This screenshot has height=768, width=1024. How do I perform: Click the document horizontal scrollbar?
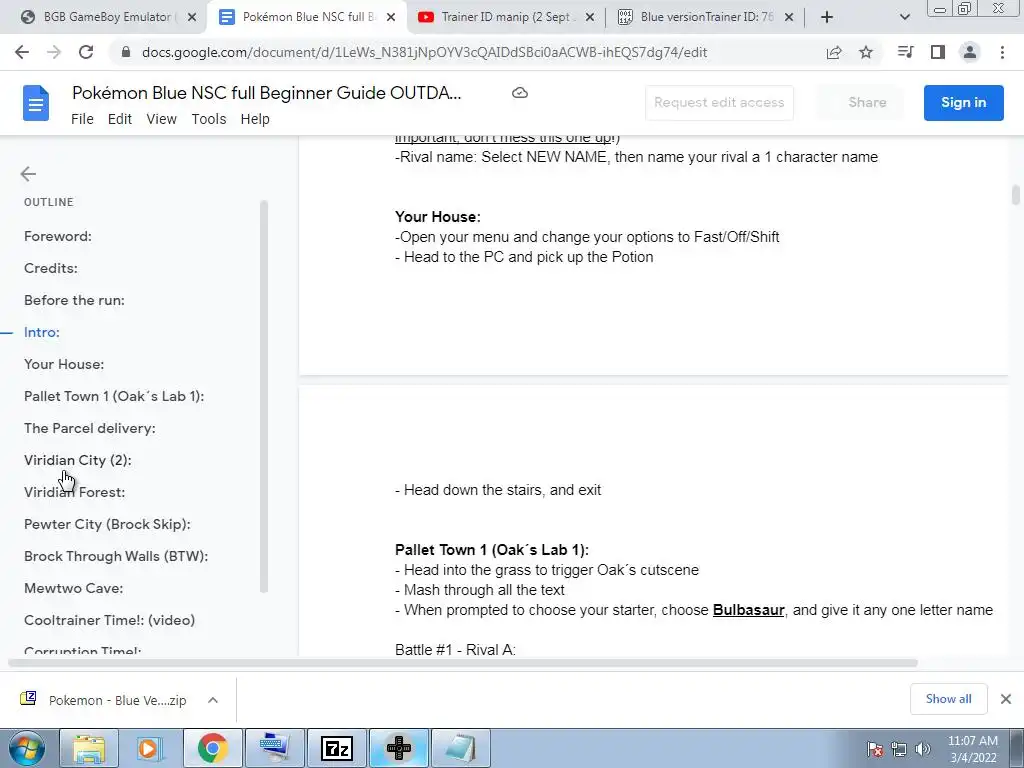(x=462, y=663)
